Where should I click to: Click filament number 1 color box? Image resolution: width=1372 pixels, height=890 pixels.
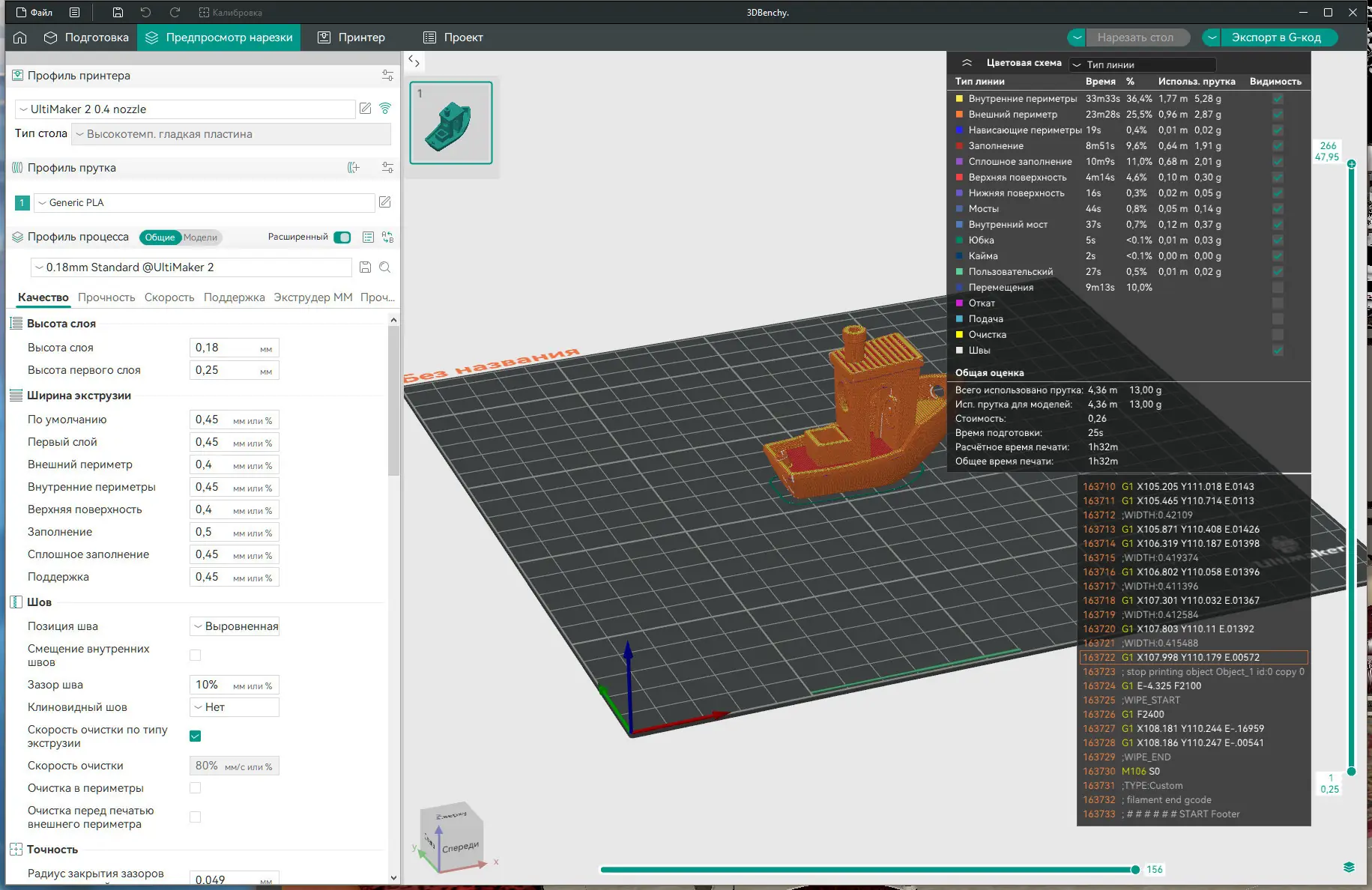tap(22, 202)
